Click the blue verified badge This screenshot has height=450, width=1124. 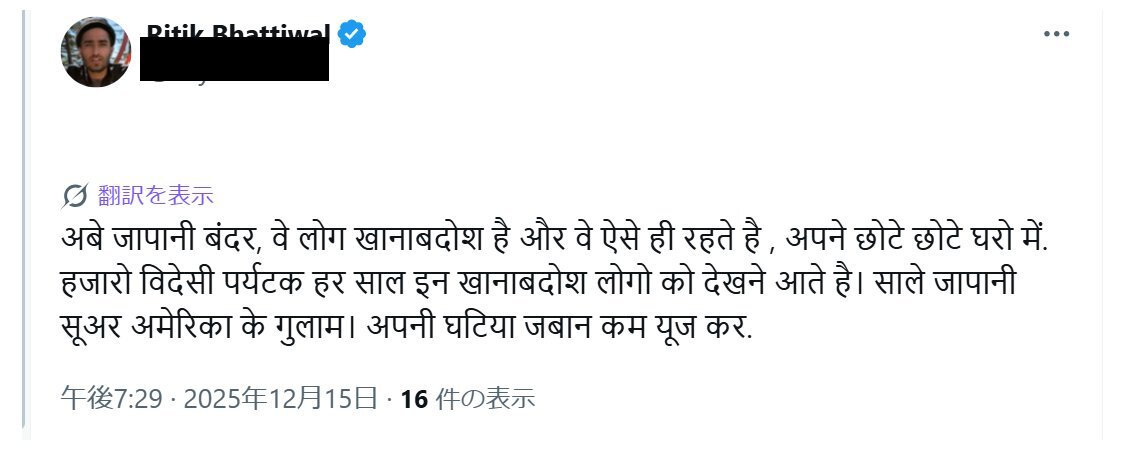pyautogui.click(x=351, y=35)
